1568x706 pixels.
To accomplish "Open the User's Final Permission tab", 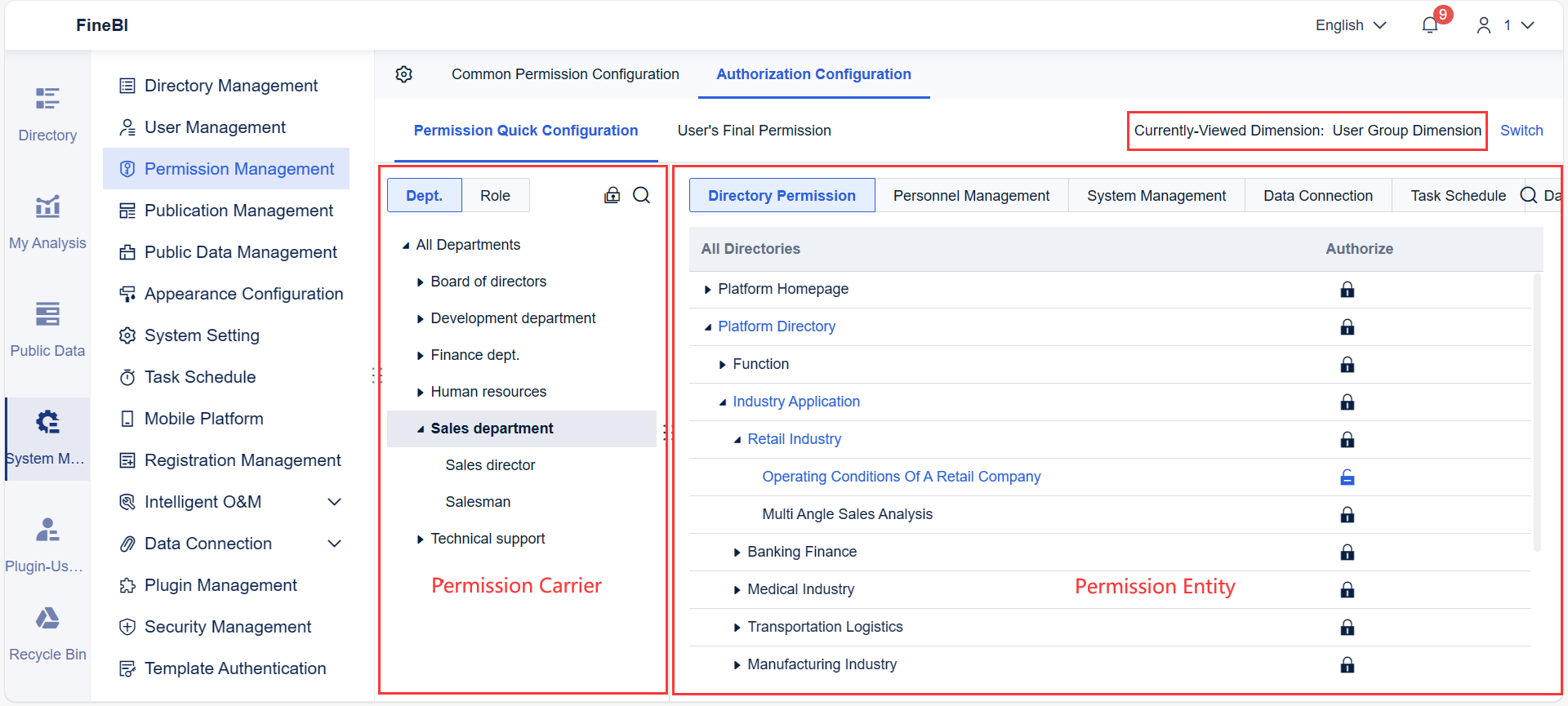I will click(754, 131).
